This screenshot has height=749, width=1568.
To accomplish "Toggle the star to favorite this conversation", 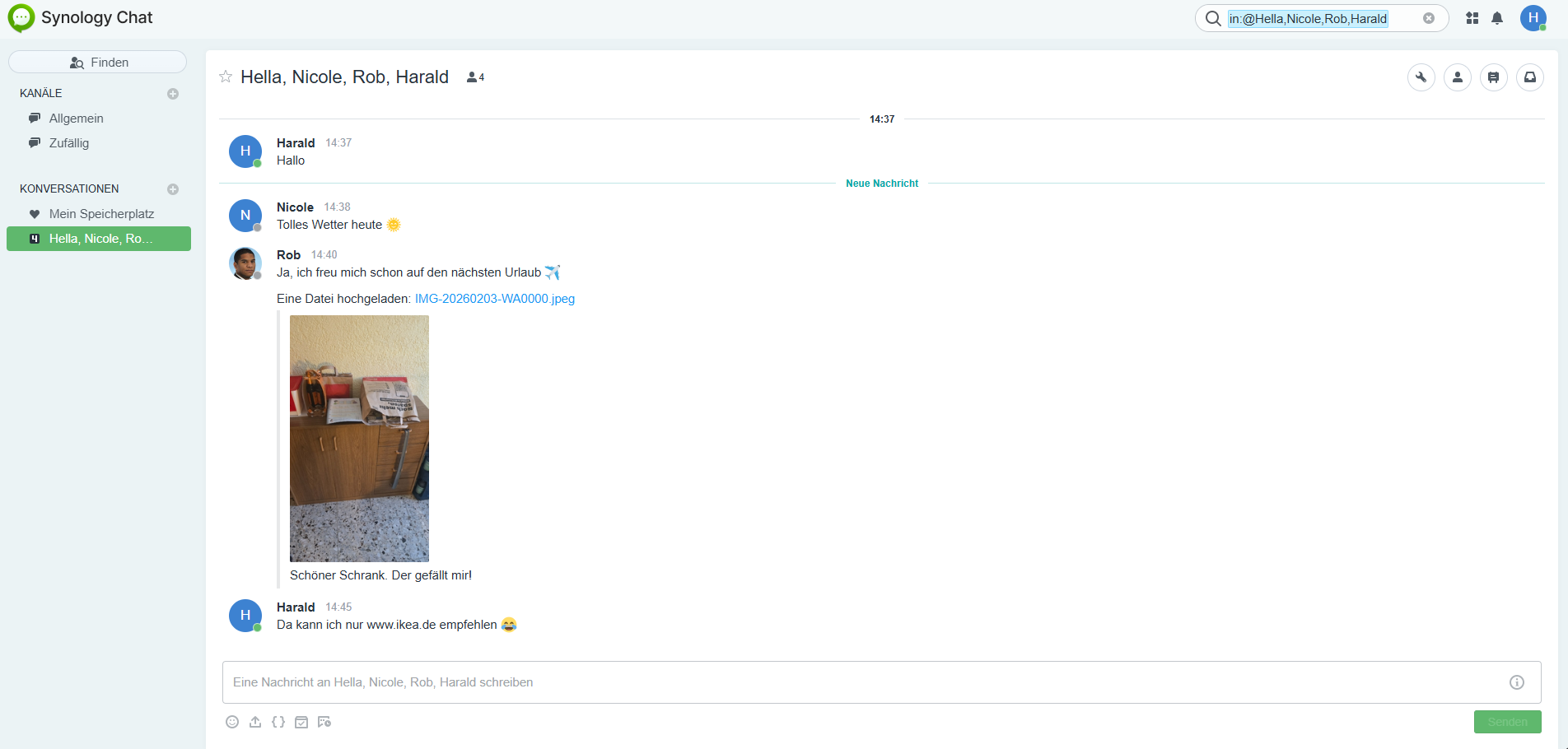I will coord(226,77).
